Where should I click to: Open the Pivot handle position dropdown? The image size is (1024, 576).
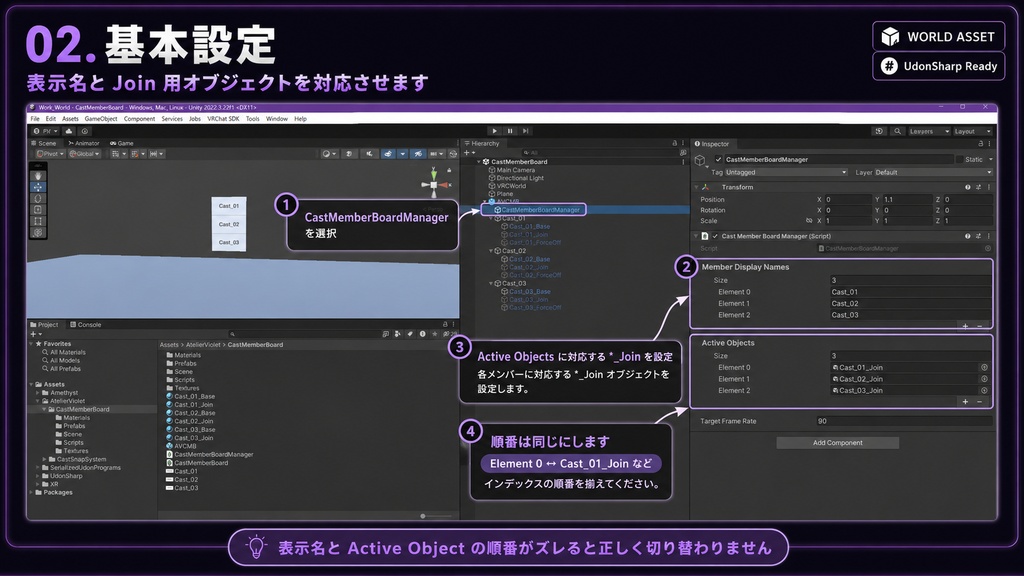[x=50, y=154]
